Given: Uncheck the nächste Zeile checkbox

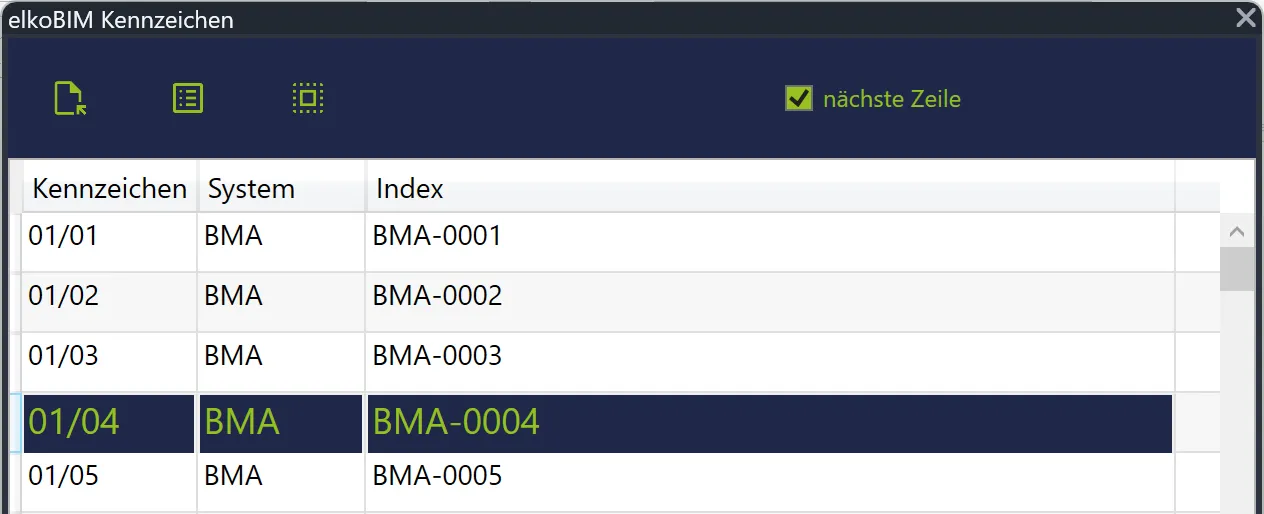Looking at the screenshot, I should [x=798, y=98].
